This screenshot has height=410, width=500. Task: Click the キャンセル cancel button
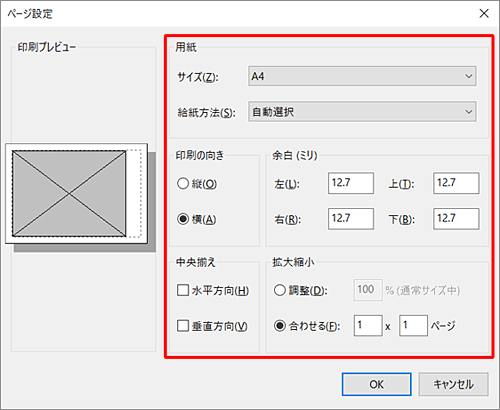[453, 384]
